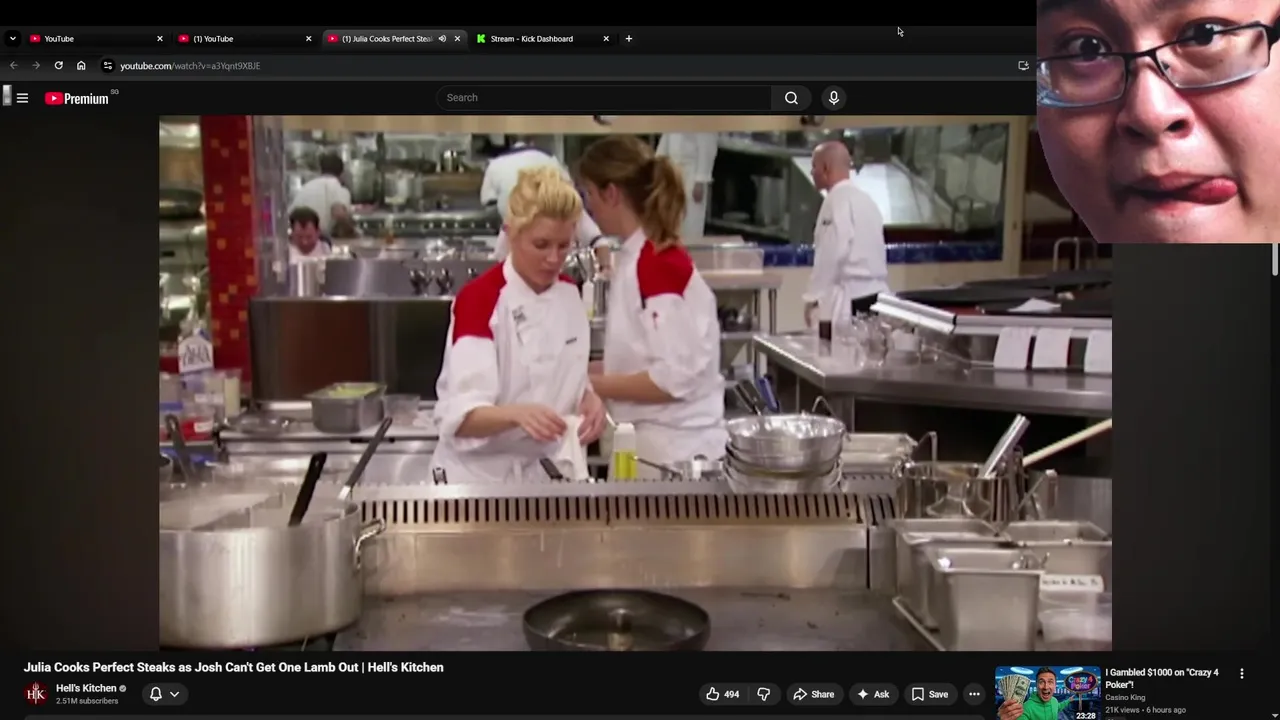Viewport: 1280px width, 720px height.
Task: Click the youtube.com address bar URL
Action: pyautogui.click(x=190, y=66)
